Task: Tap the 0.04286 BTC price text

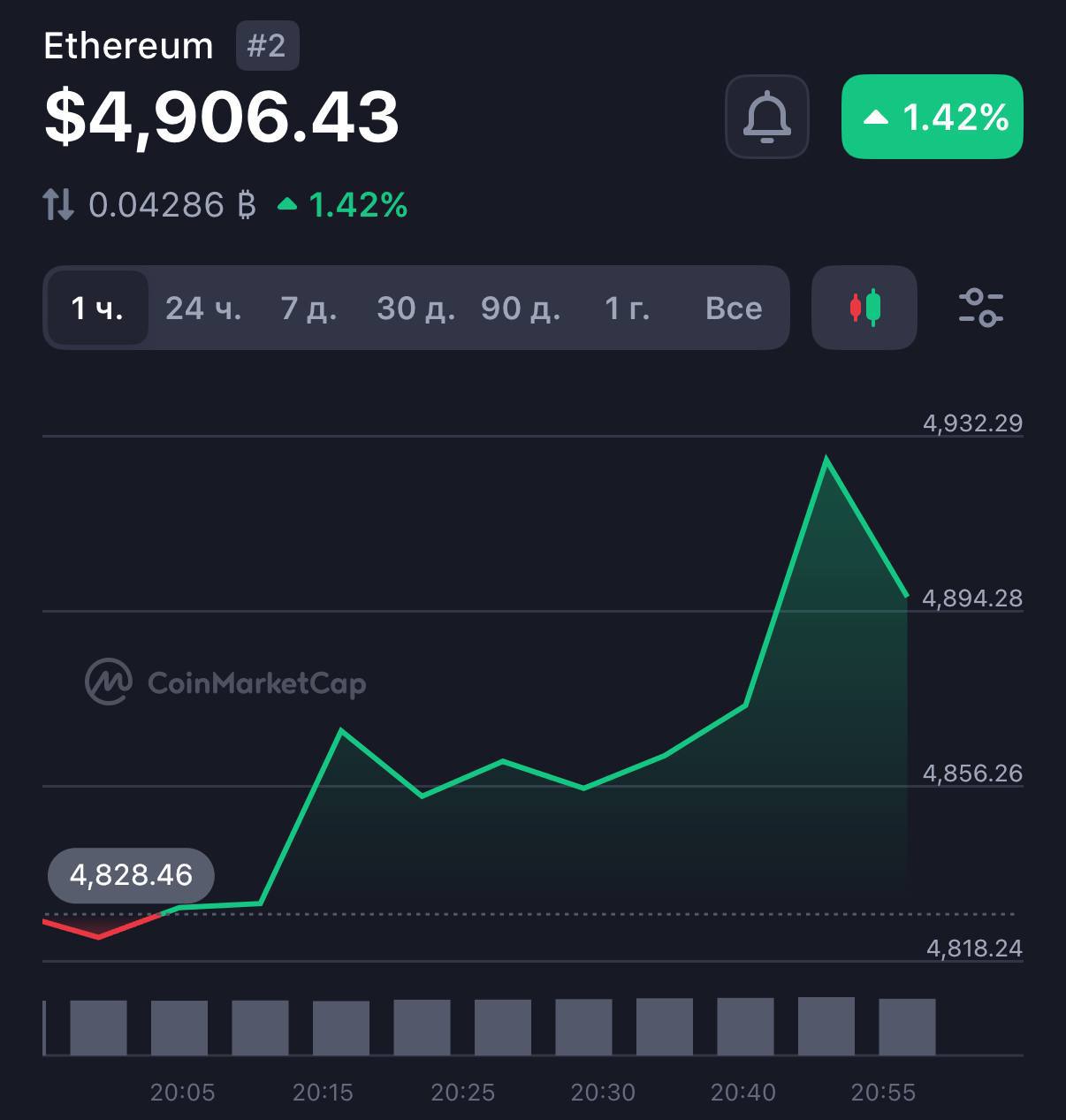Action: pyautogui.click(x=172, y=205)
